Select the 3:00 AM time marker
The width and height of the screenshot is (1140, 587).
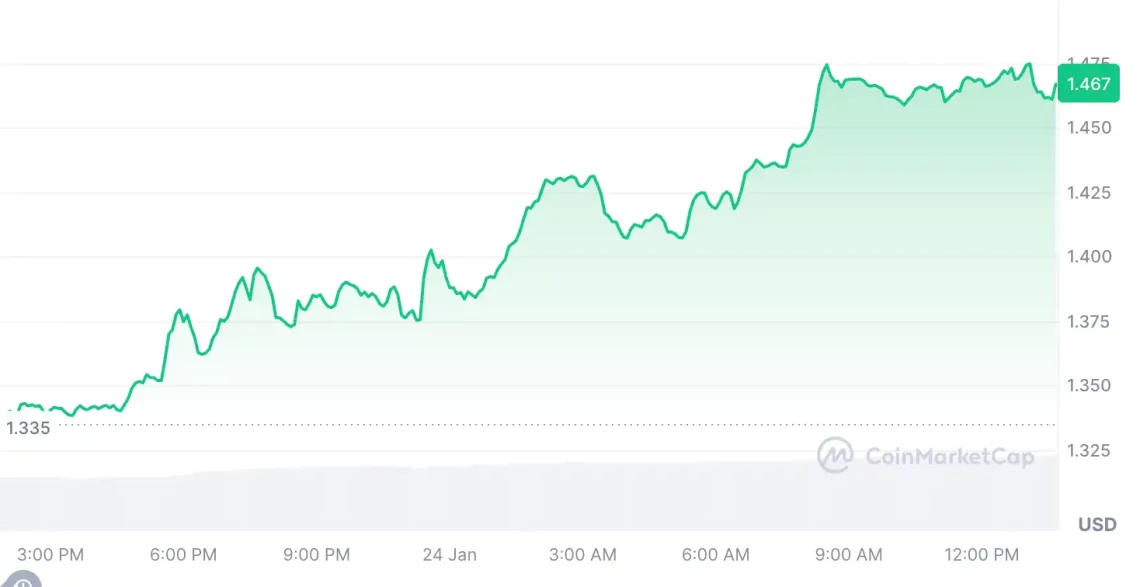[x=583, y=554]
